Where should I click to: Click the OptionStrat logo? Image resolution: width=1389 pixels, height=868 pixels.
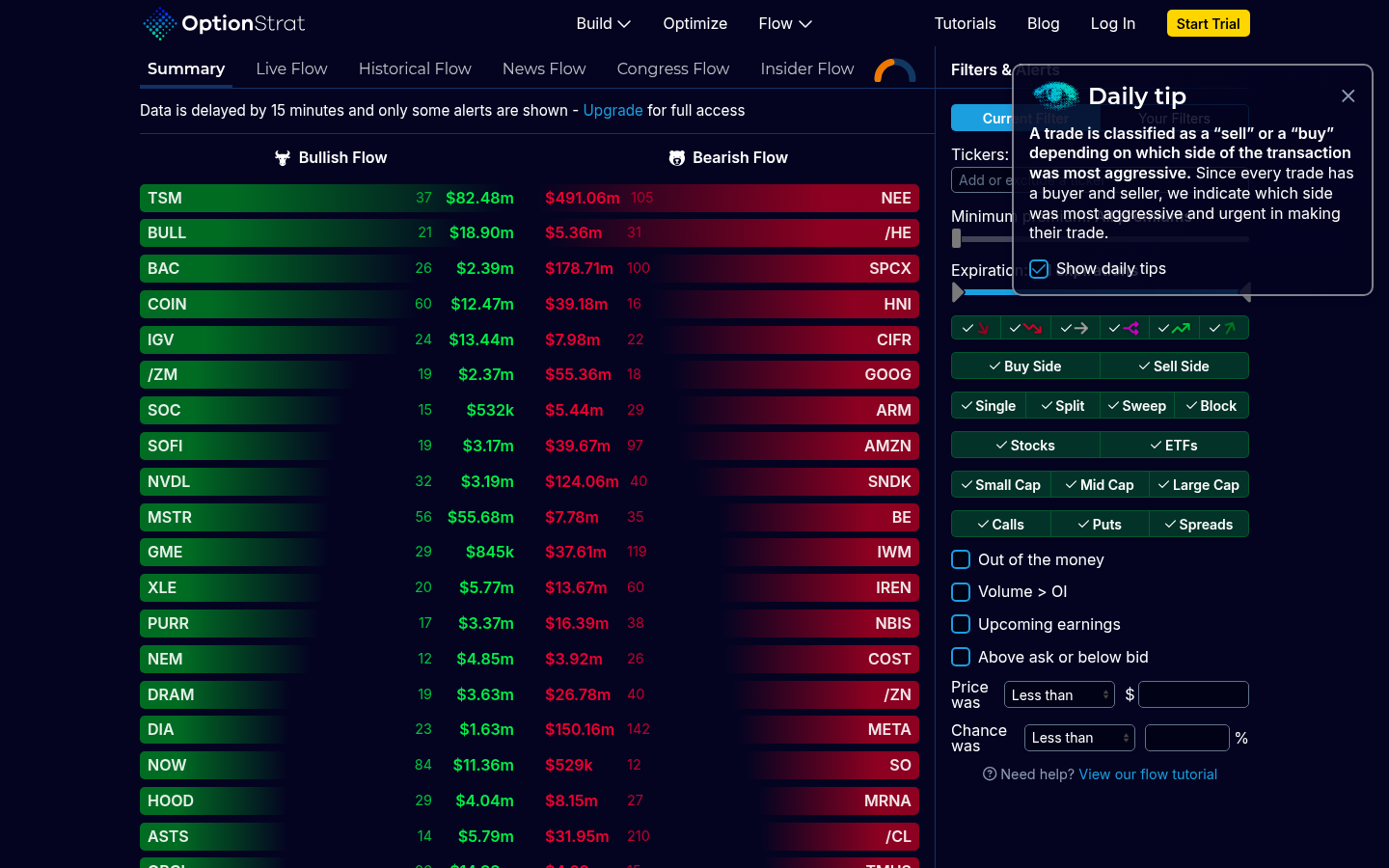(224, 23)
